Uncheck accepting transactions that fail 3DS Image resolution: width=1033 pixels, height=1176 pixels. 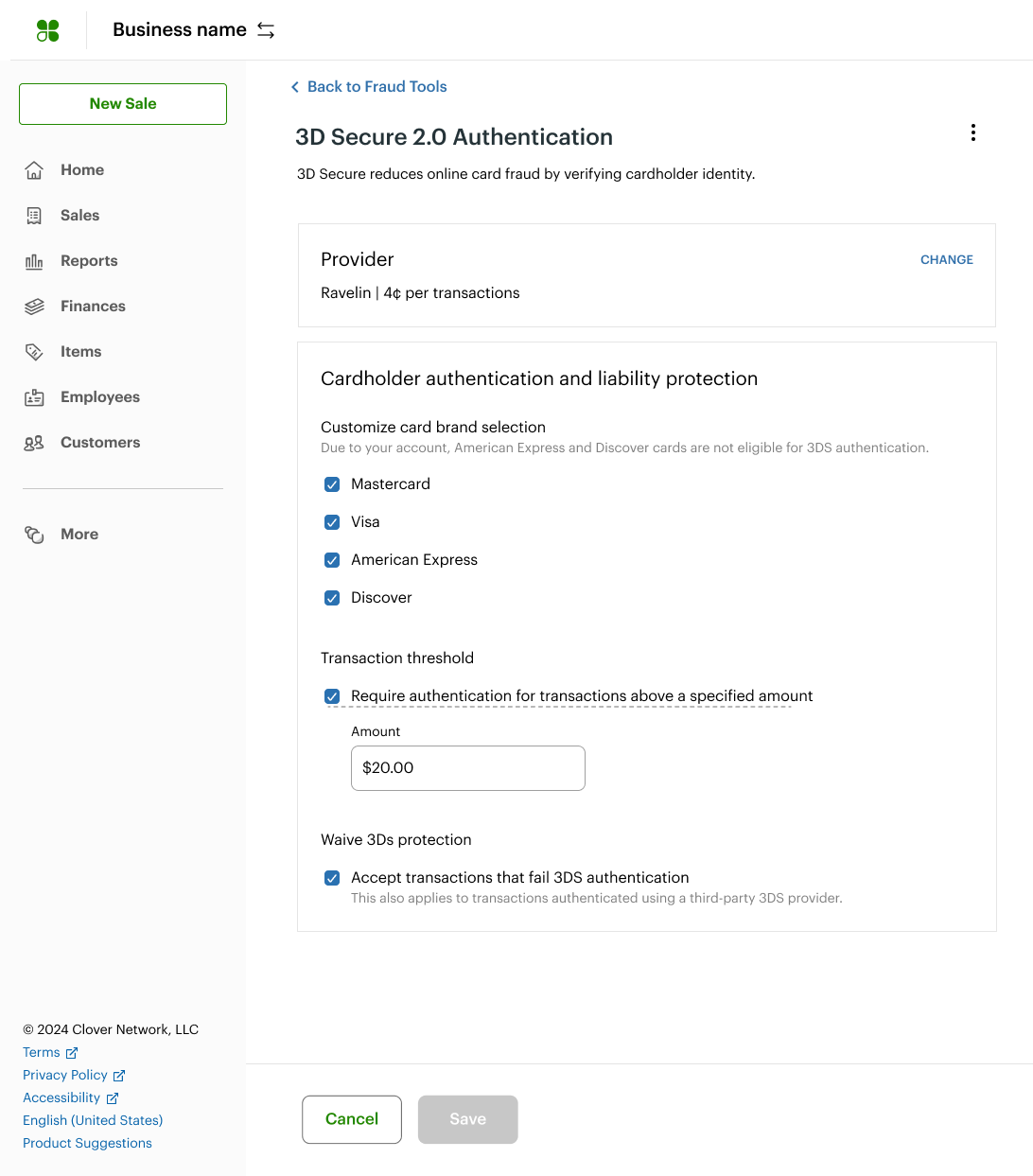pyautogui.click(x=332, y=877)
